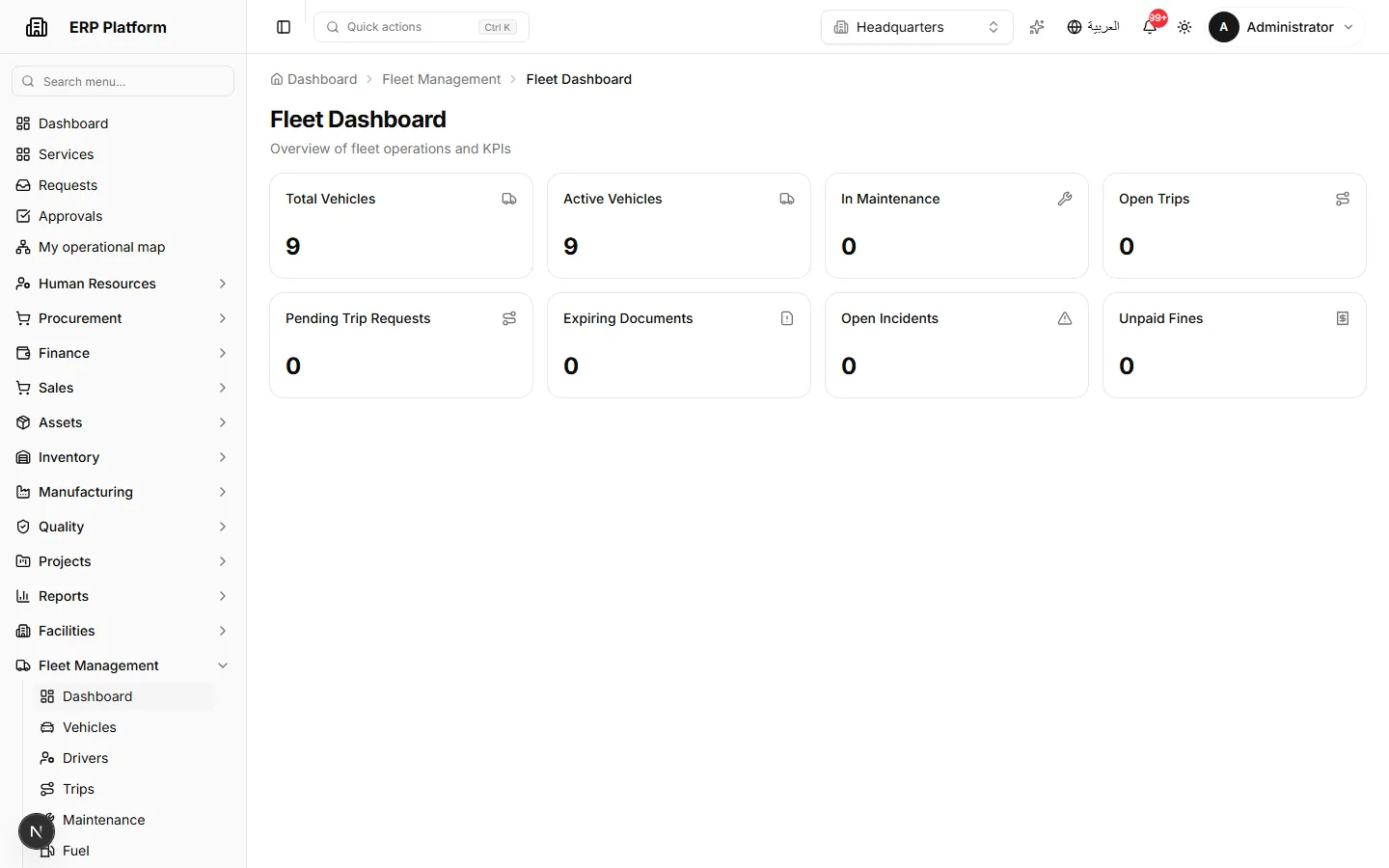The image size is (1389, 868).
Task: Collapse the Fleet Management section
Action: (123, 665)
